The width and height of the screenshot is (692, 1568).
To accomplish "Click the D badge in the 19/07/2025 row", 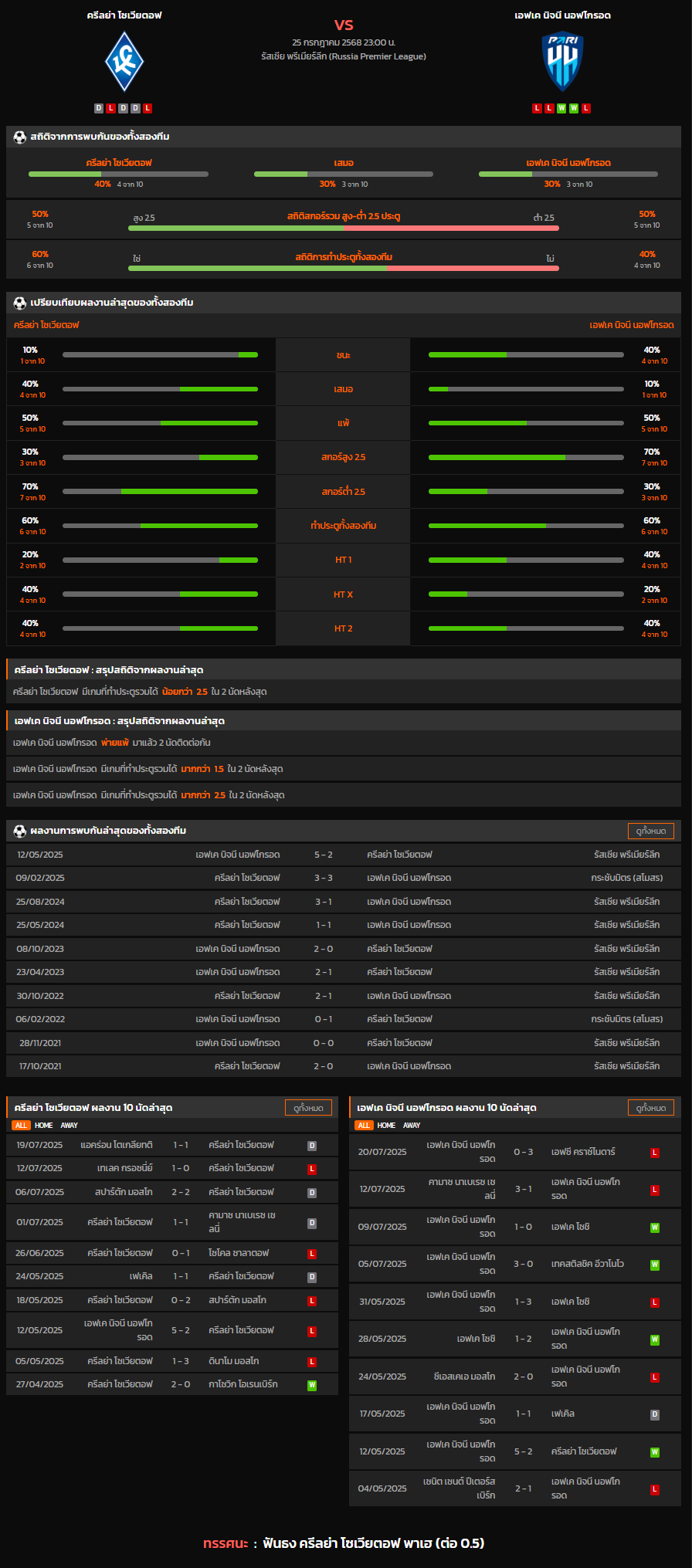I will pyautogui.click(x=312, y=1146).
